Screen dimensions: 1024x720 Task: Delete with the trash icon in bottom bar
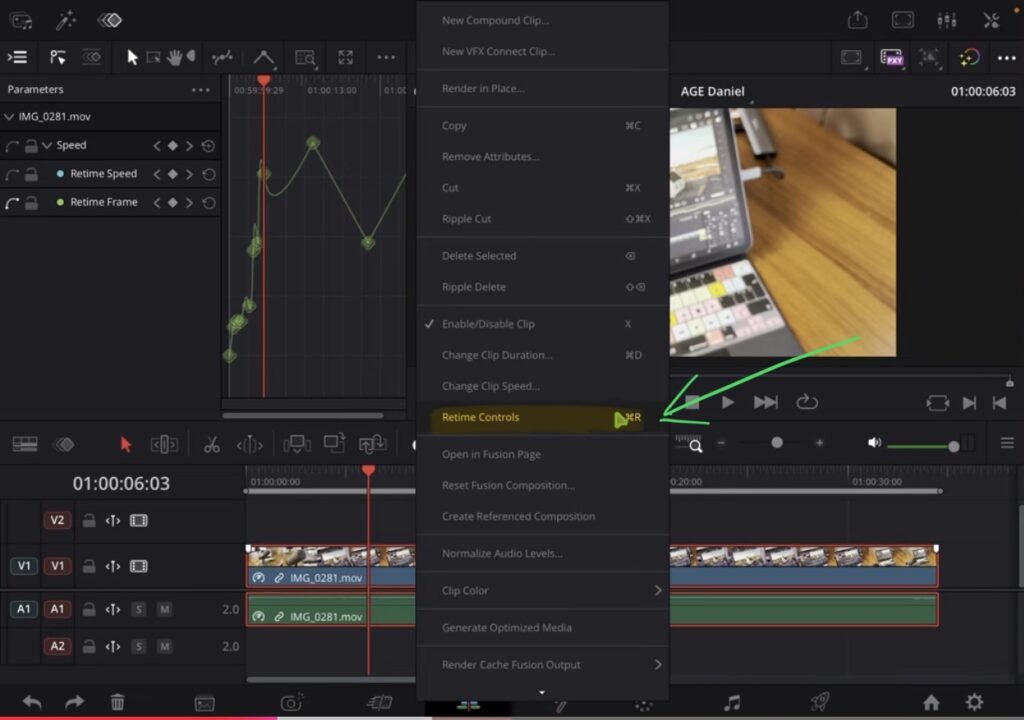[118, 702]
